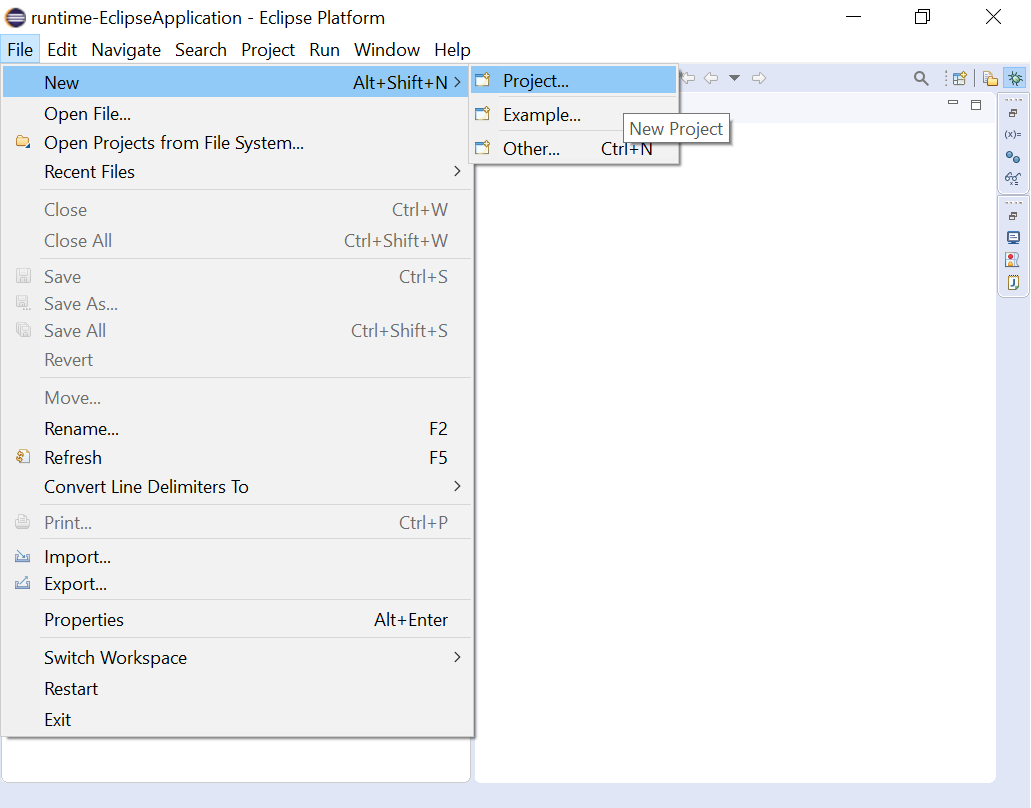Open the Console view monitor icon
The width and height of the screenshot is (1031, 808).
coord(1013,236)
